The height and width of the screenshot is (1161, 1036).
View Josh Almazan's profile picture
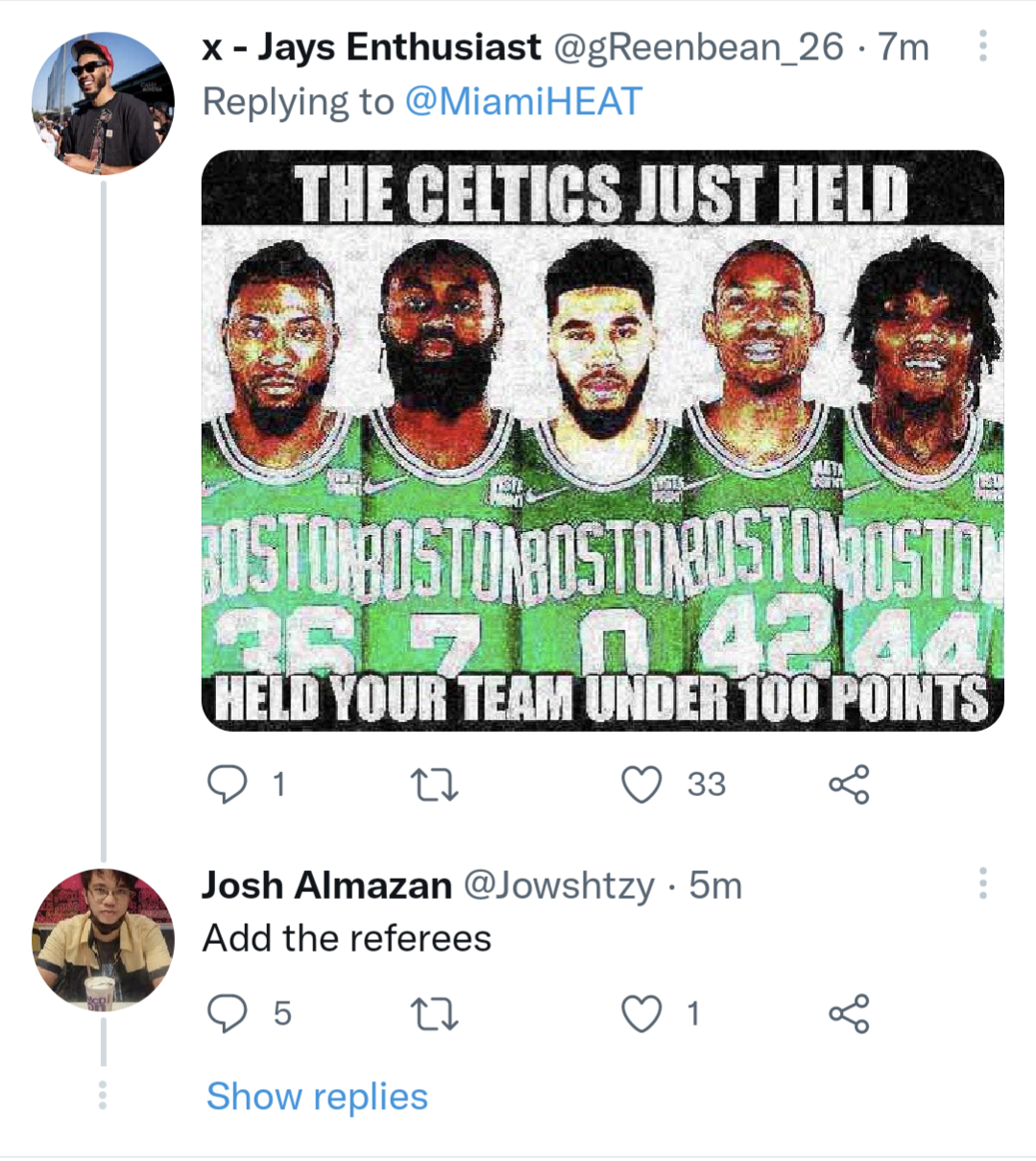click(x=103, y=939)
